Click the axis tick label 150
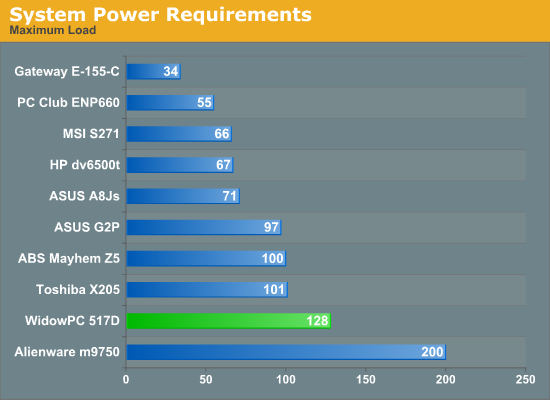This screenshot has height=400, width=550. pyautogui.click(x=365, y=380)
